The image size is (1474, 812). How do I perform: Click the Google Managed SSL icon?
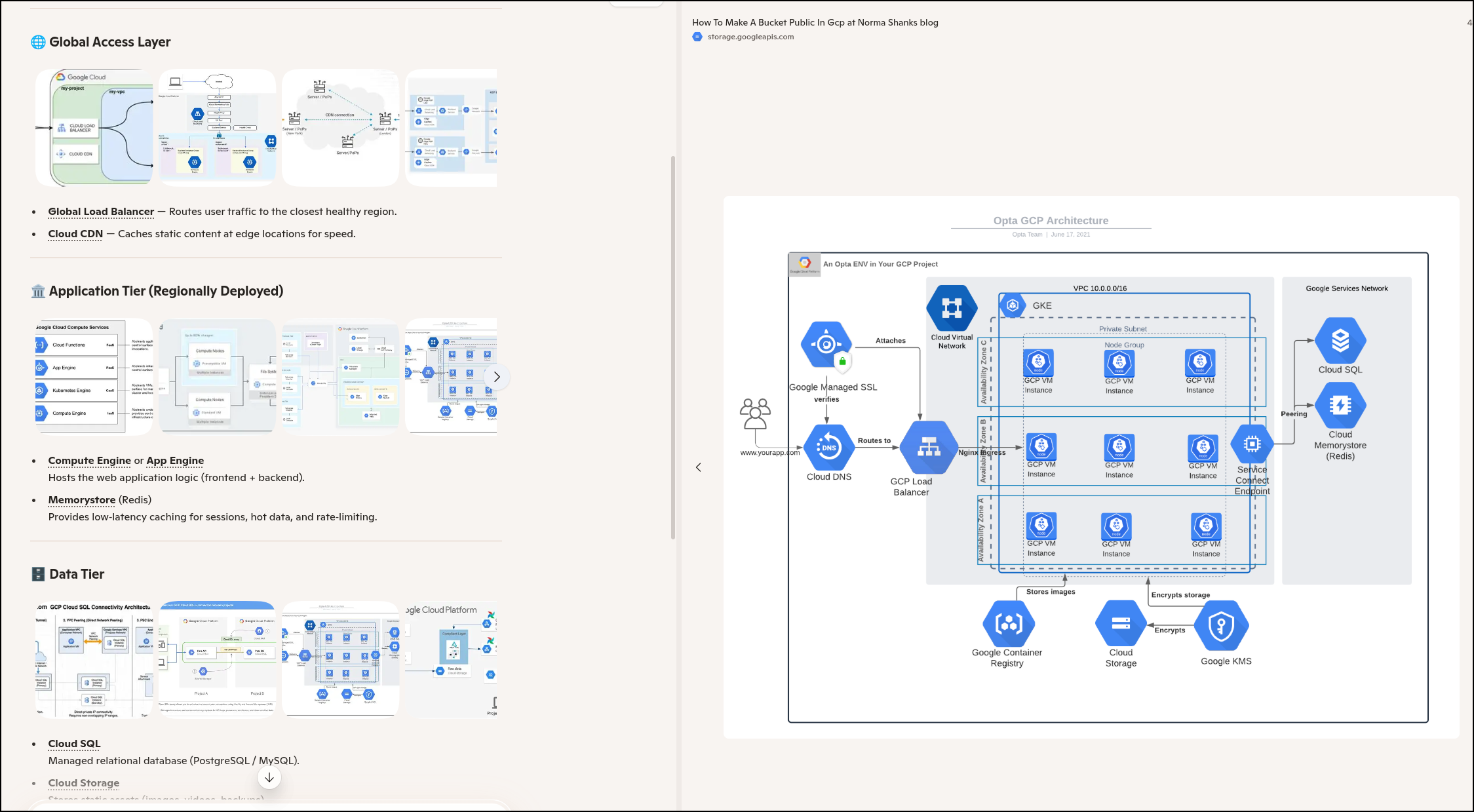(x=826, y=345)
